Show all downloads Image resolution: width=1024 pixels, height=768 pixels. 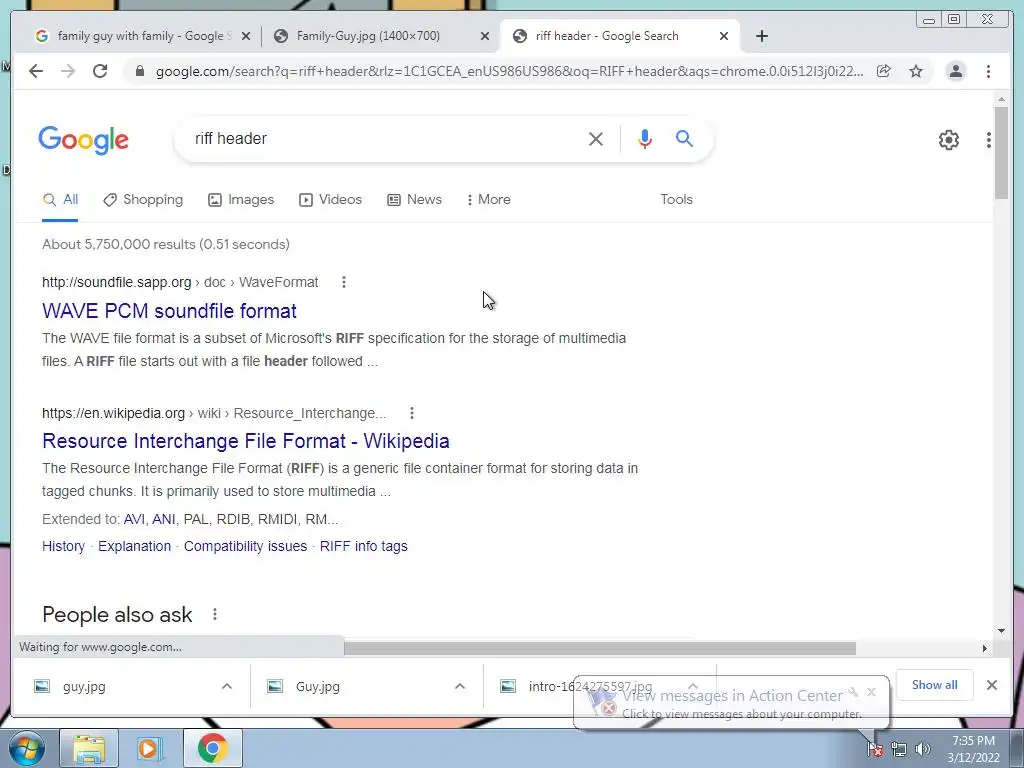pos(935,685)
